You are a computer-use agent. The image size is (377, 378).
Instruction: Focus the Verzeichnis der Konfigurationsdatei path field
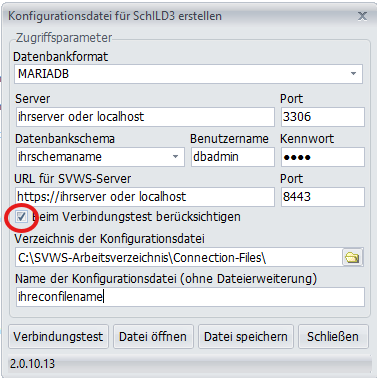click(179, 257)
